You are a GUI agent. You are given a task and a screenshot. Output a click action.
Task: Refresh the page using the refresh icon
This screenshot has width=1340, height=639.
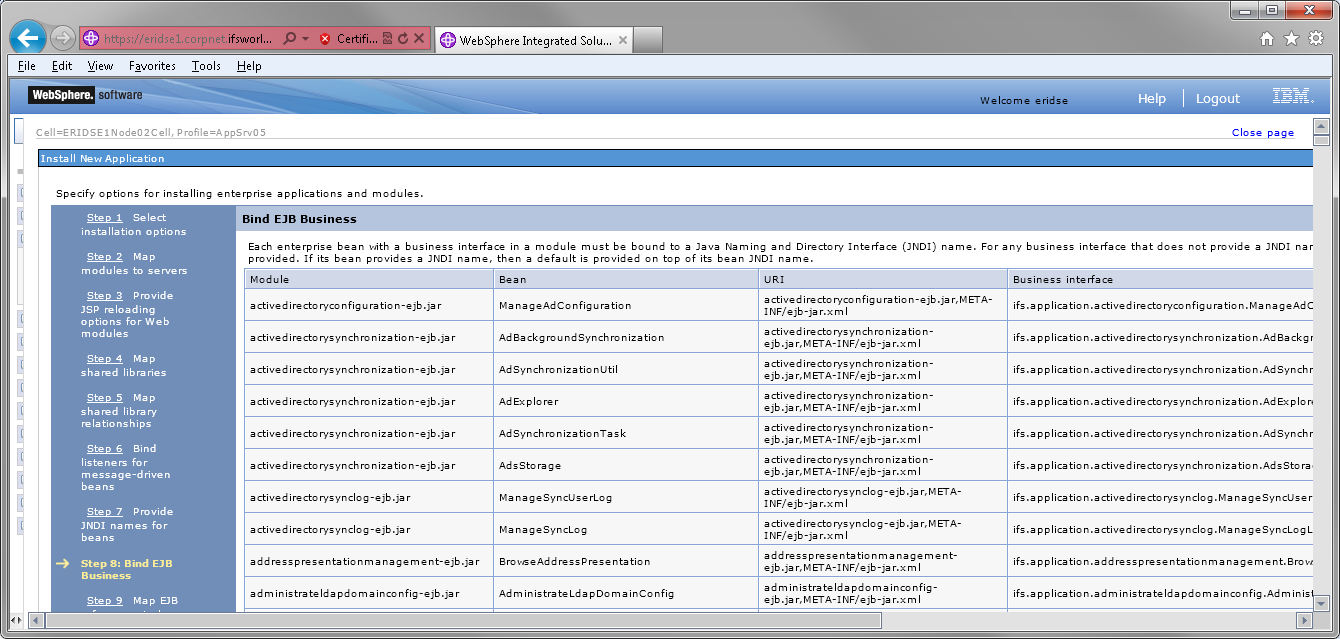403,38
